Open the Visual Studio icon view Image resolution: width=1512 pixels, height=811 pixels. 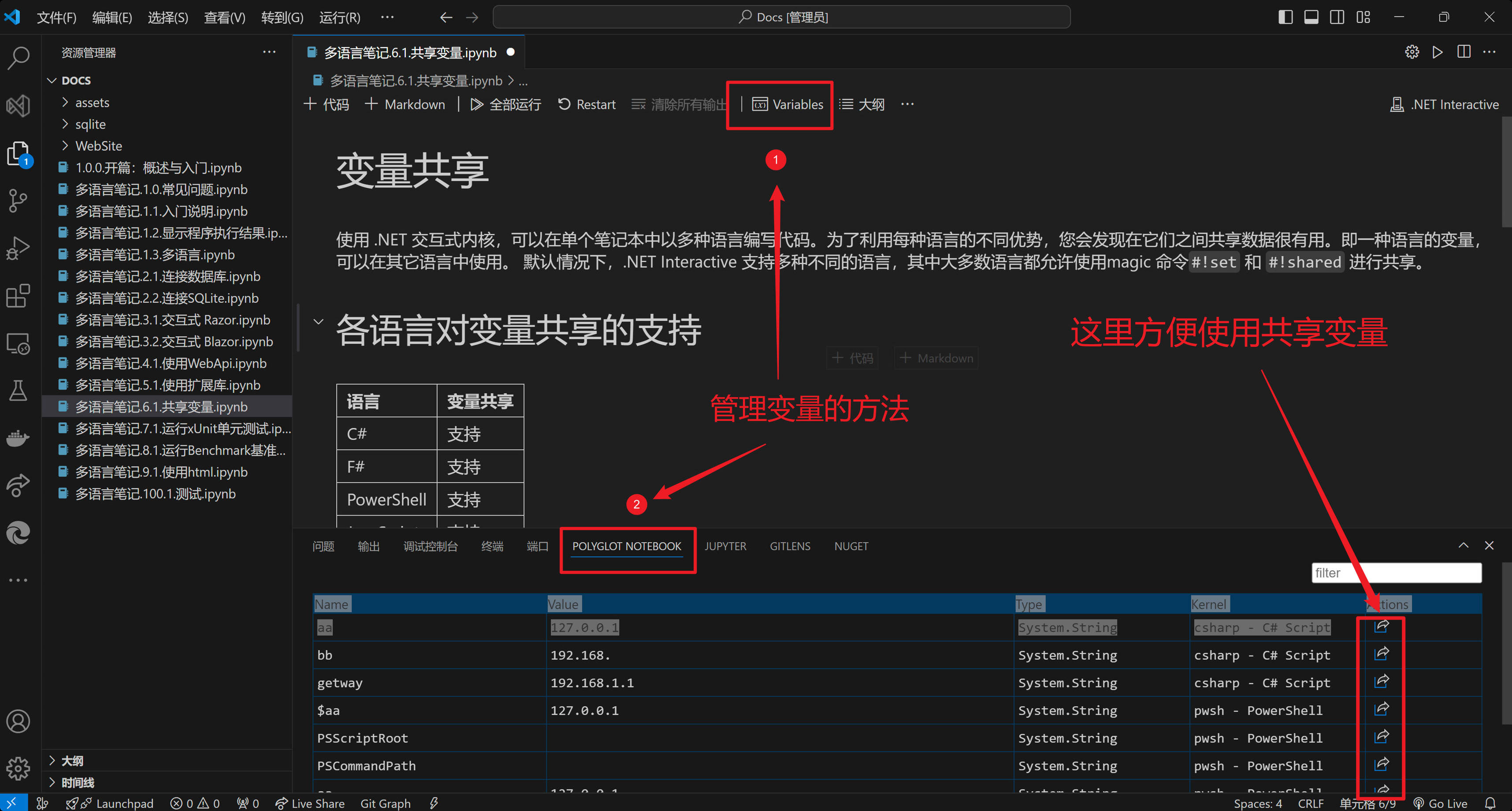[x=18, y=106]
